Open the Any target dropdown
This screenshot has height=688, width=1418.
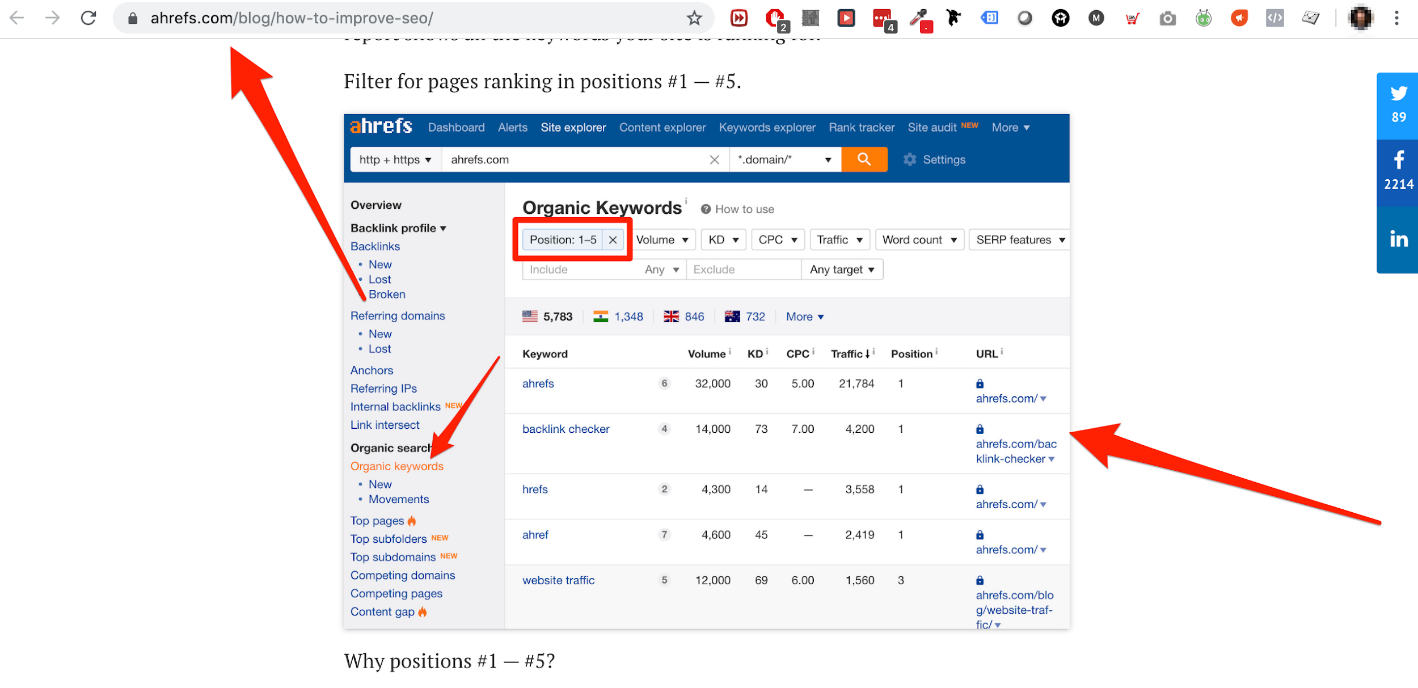(842, 270)
